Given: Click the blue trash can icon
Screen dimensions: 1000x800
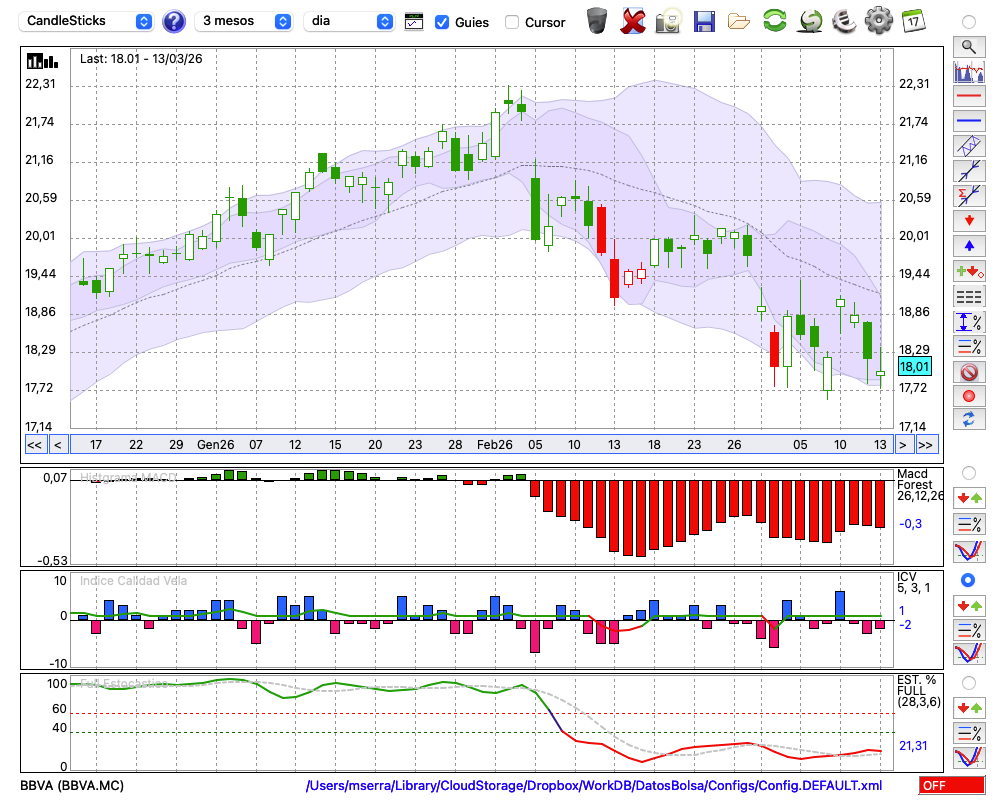Looking at the screenshot, I should click(597, 20).
